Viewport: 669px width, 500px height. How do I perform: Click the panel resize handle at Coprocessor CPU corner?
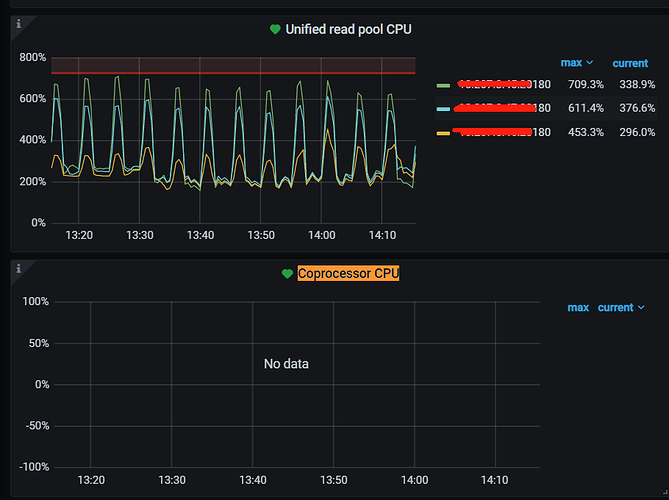click(666, 492)
